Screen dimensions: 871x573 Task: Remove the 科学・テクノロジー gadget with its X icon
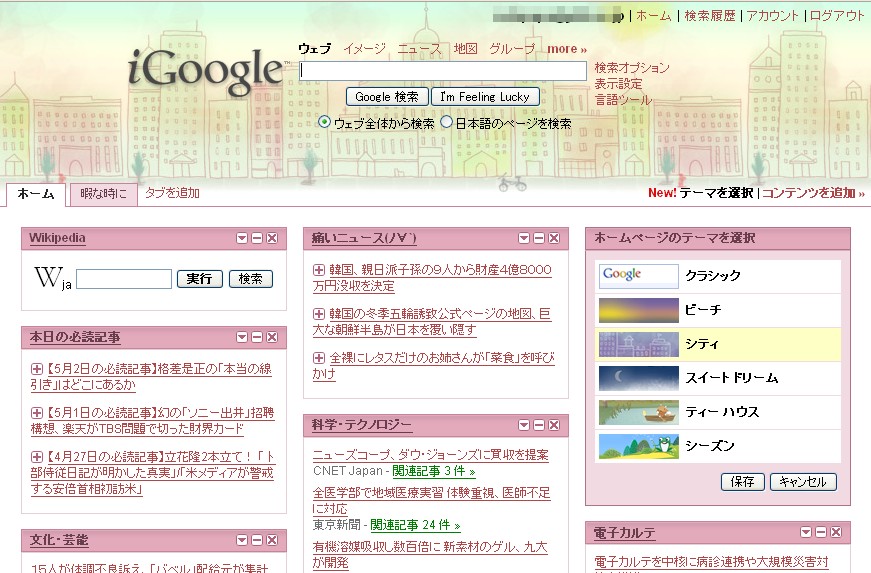click(x=554, y=425)
